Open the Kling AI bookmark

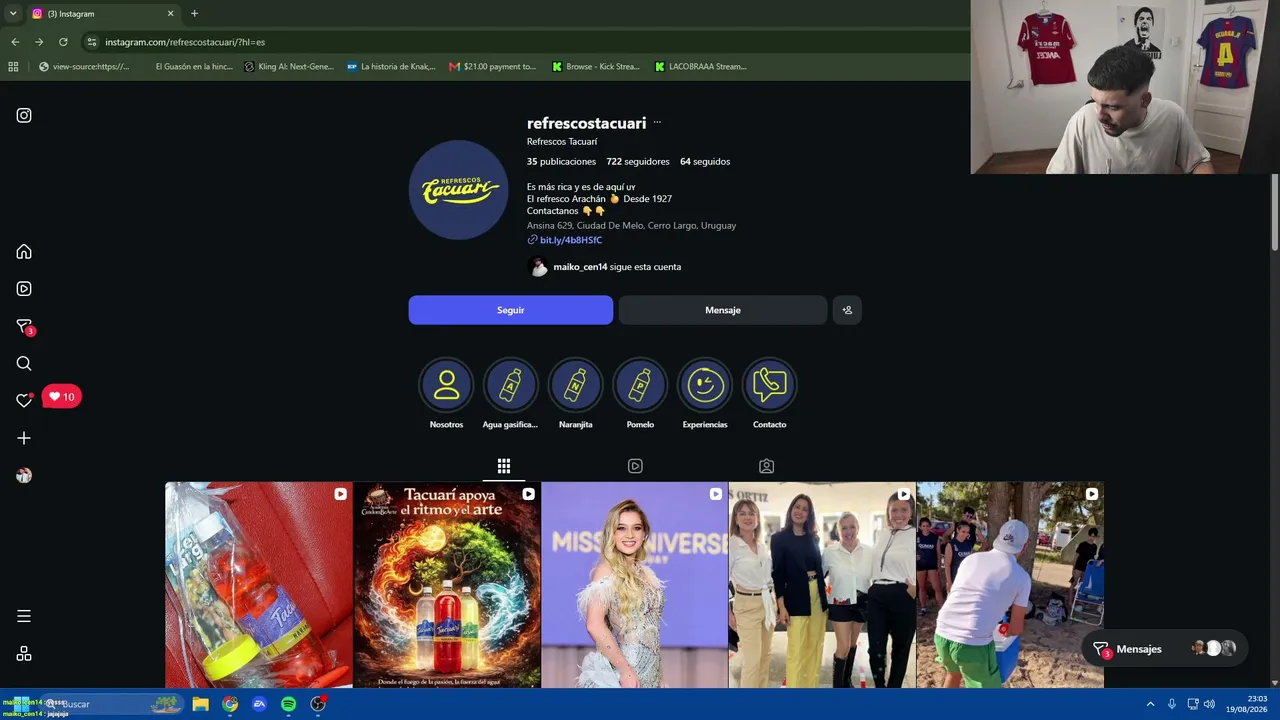tap(289, 67)
